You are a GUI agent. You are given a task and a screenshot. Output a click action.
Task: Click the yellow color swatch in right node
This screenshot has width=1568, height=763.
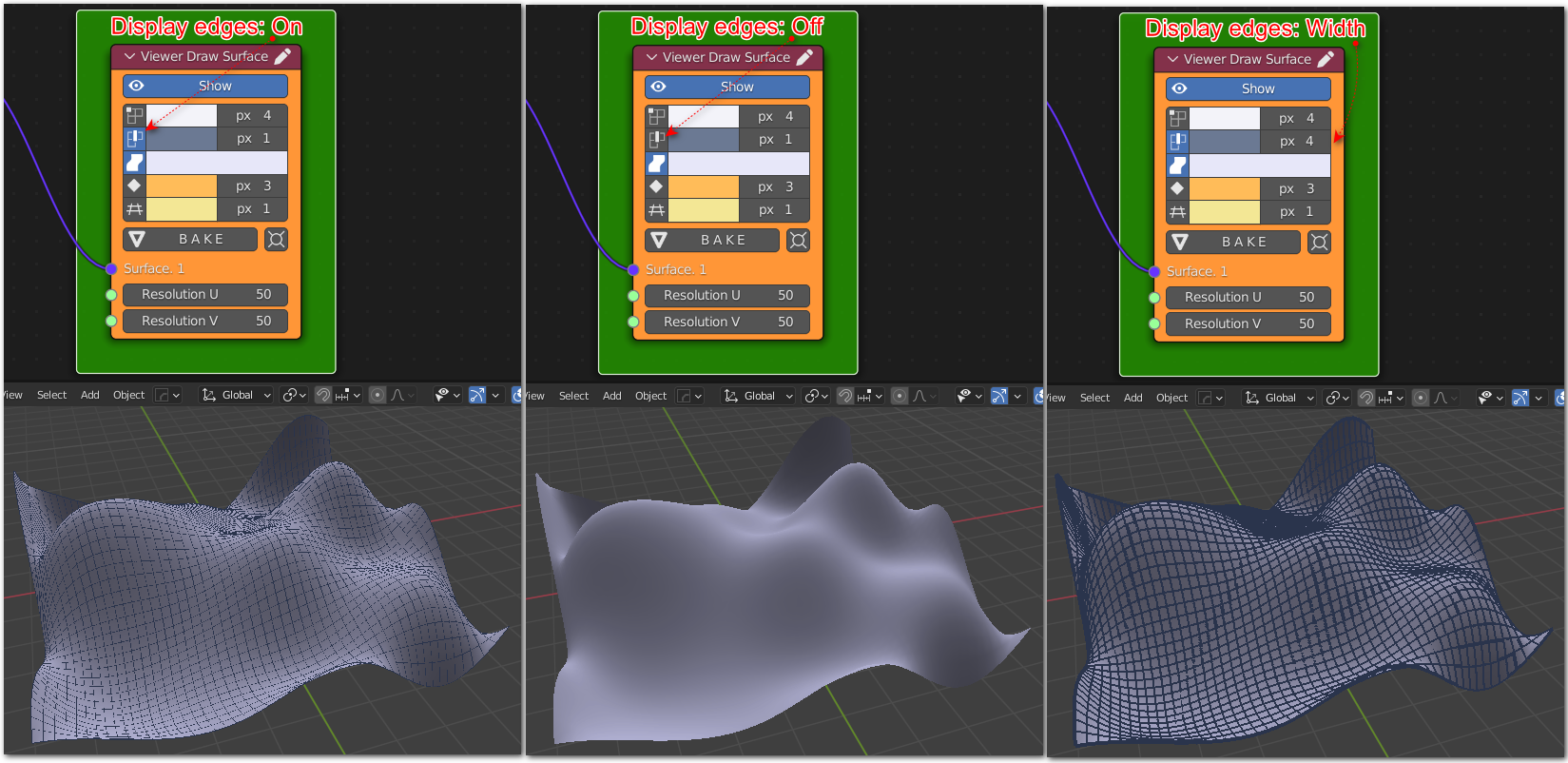point(1225,212)
